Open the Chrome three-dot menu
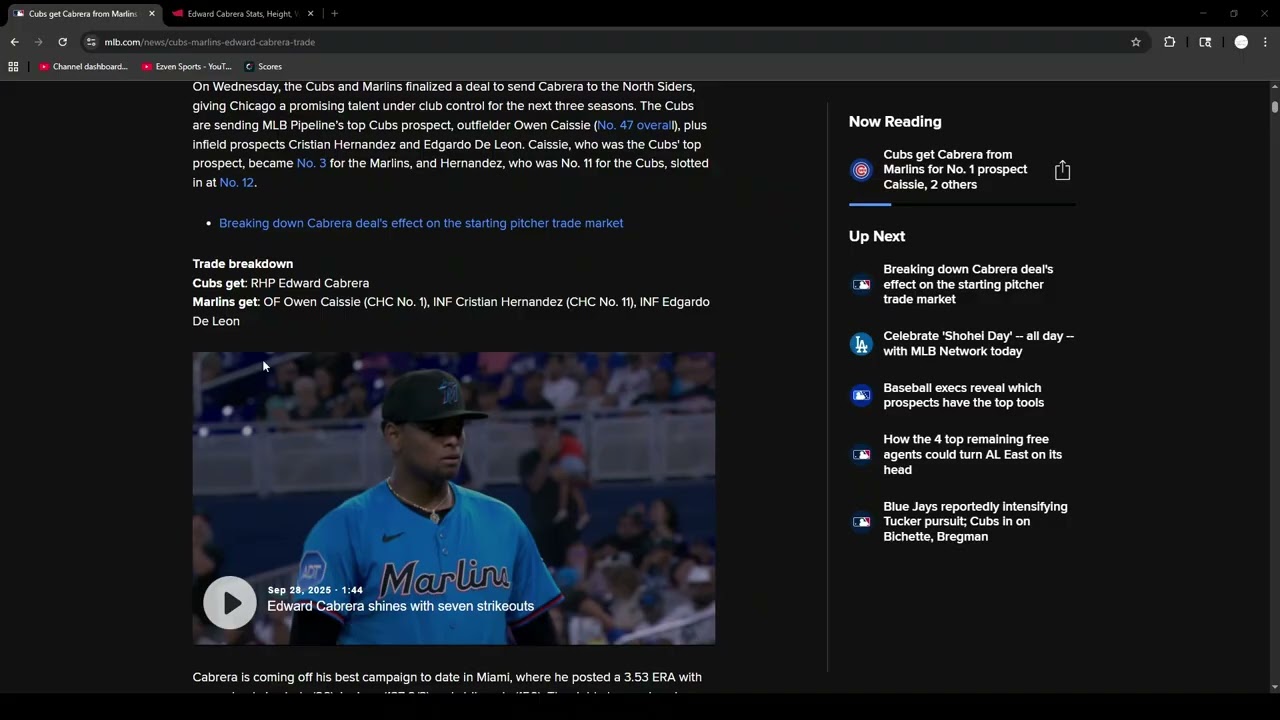 tap(1265, 42)
